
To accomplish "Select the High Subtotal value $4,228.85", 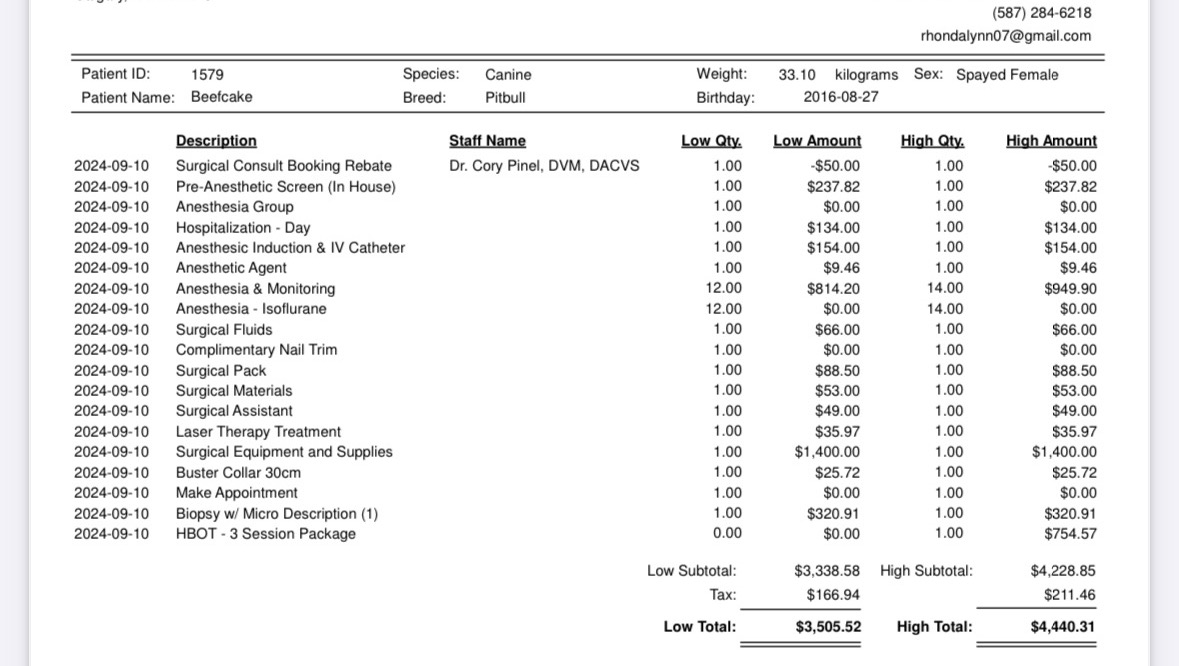I will (x=1063, y=571).
